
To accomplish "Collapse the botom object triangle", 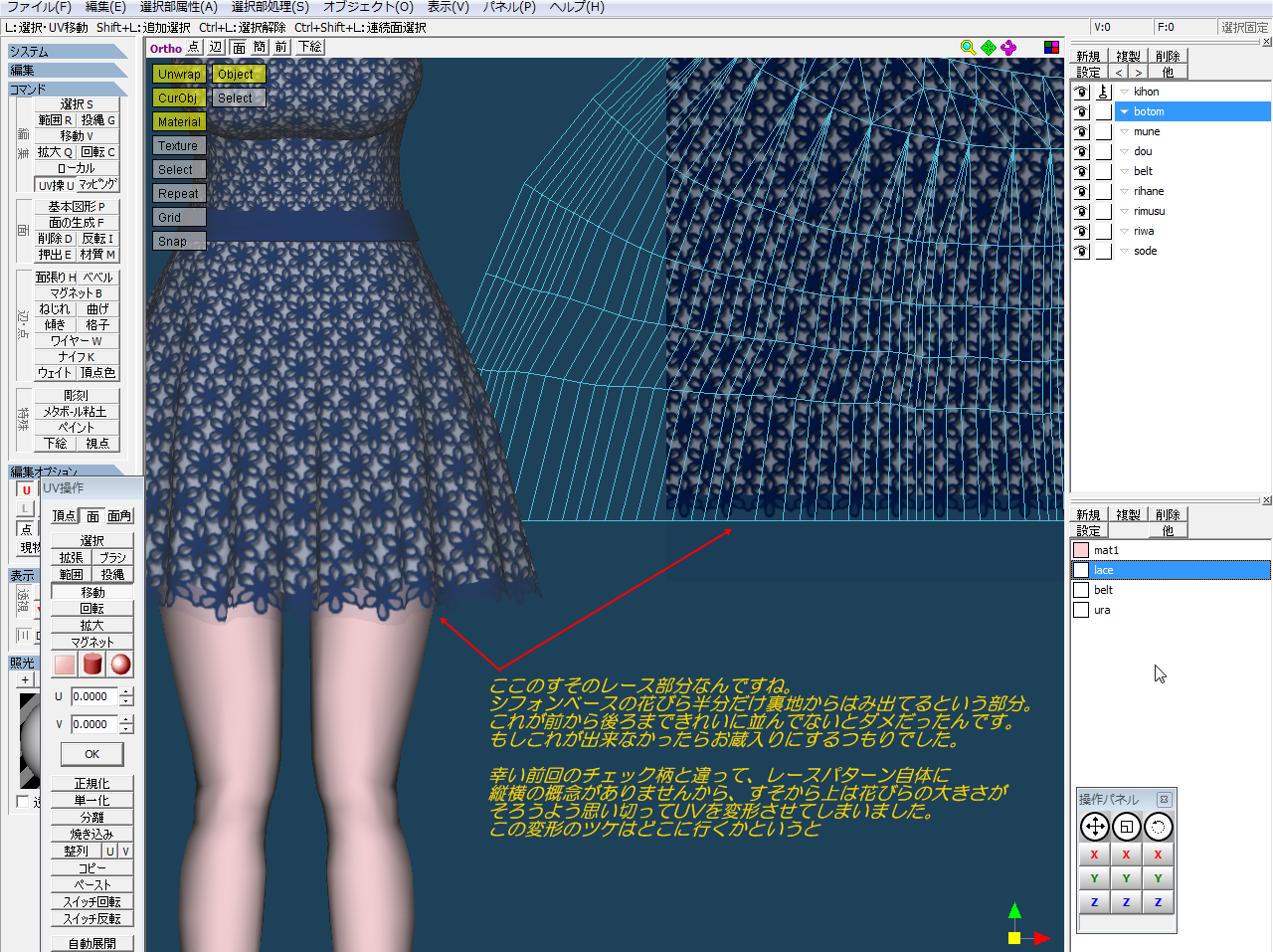I will click(1124, 111).
